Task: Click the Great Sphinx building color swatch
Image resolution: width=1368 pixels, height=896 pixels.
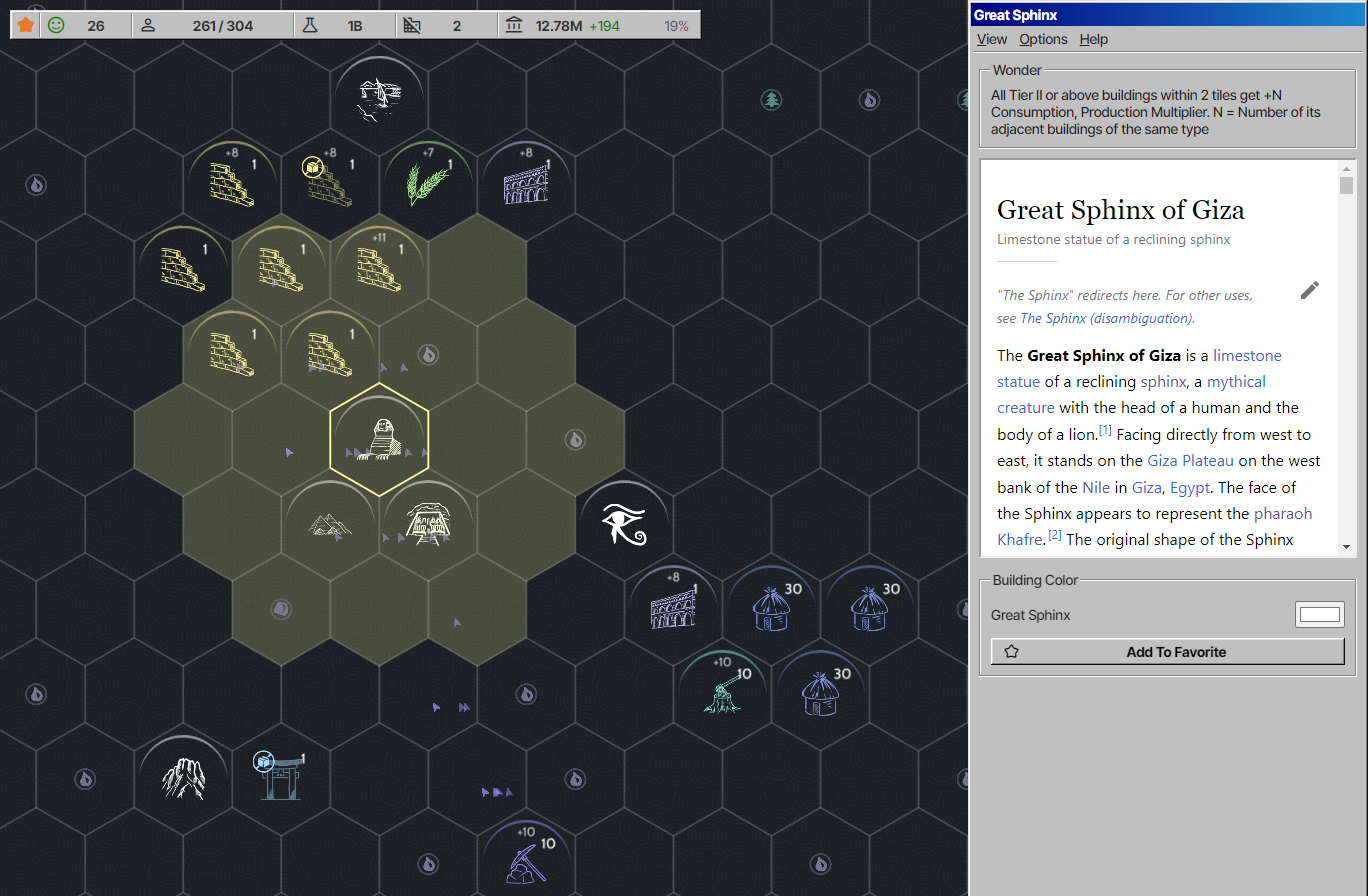Action: (x=1320, y=615)
